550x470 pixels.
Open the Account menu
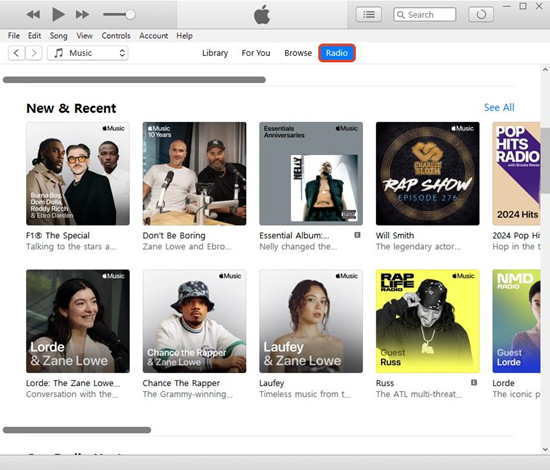pyautogui.click(x=153, y=36)
